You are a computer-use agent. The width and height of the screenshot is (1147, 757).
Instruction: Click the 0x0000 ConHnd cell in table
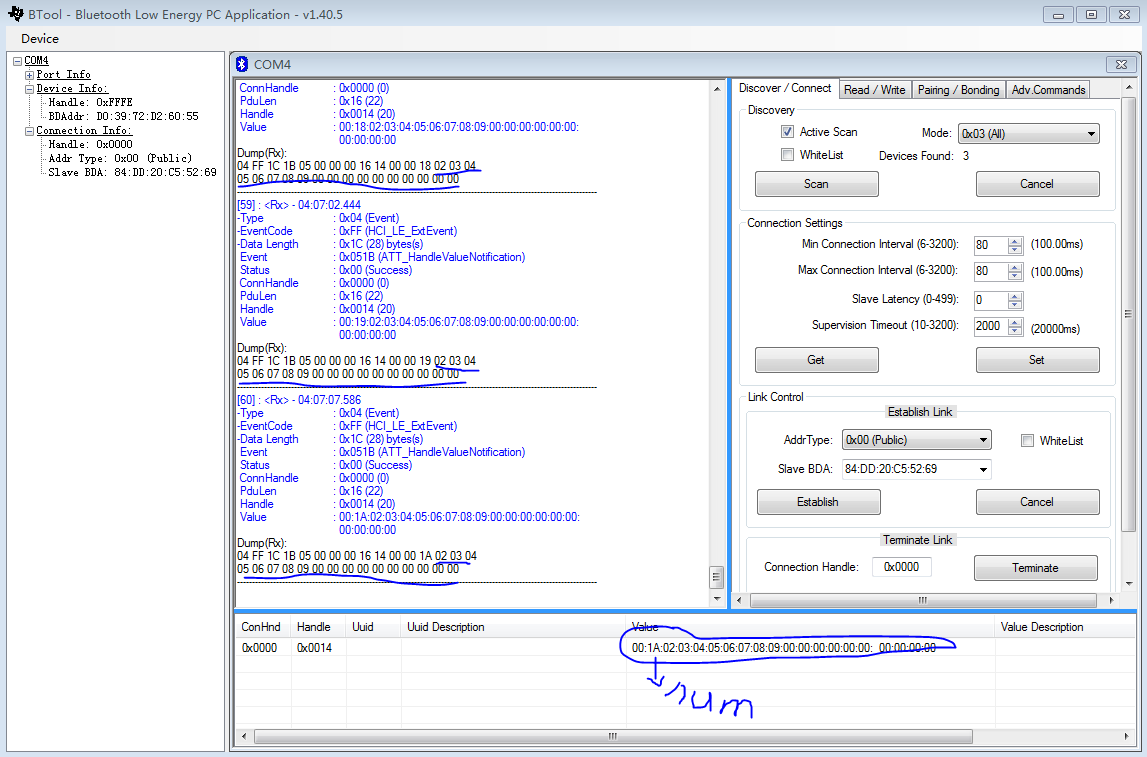click(x=261, y=648)
